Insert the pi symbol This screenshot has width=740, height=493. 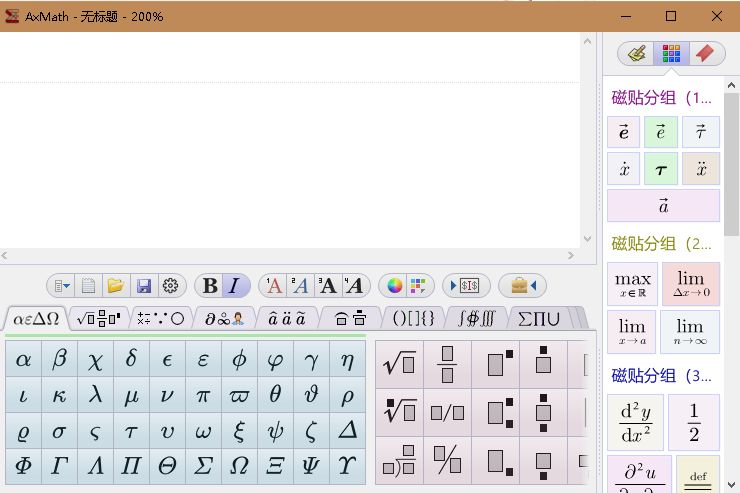203,395
